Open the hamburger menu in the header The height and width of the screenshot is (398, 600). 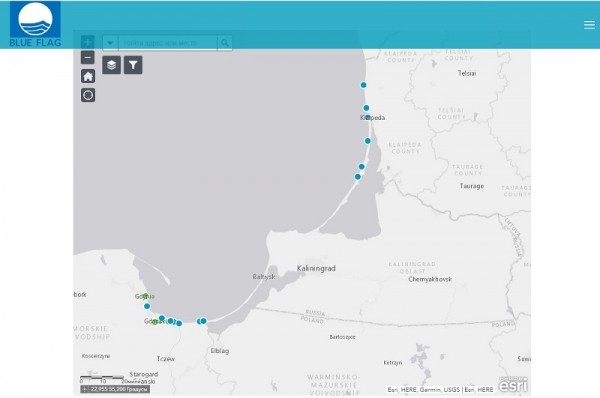(x=589, y=25)
